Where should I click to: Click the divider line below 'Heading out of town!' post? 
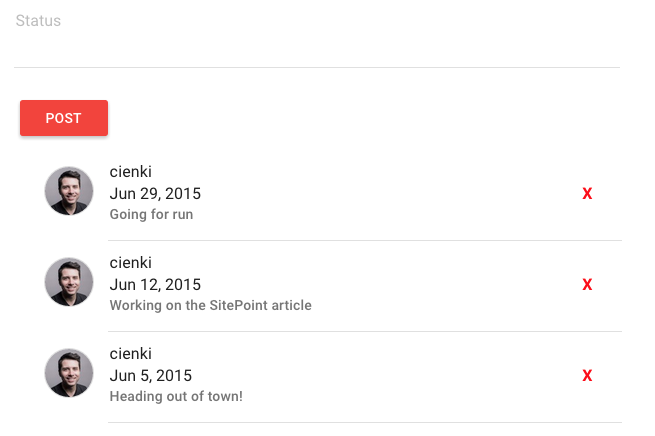point(365,423)
